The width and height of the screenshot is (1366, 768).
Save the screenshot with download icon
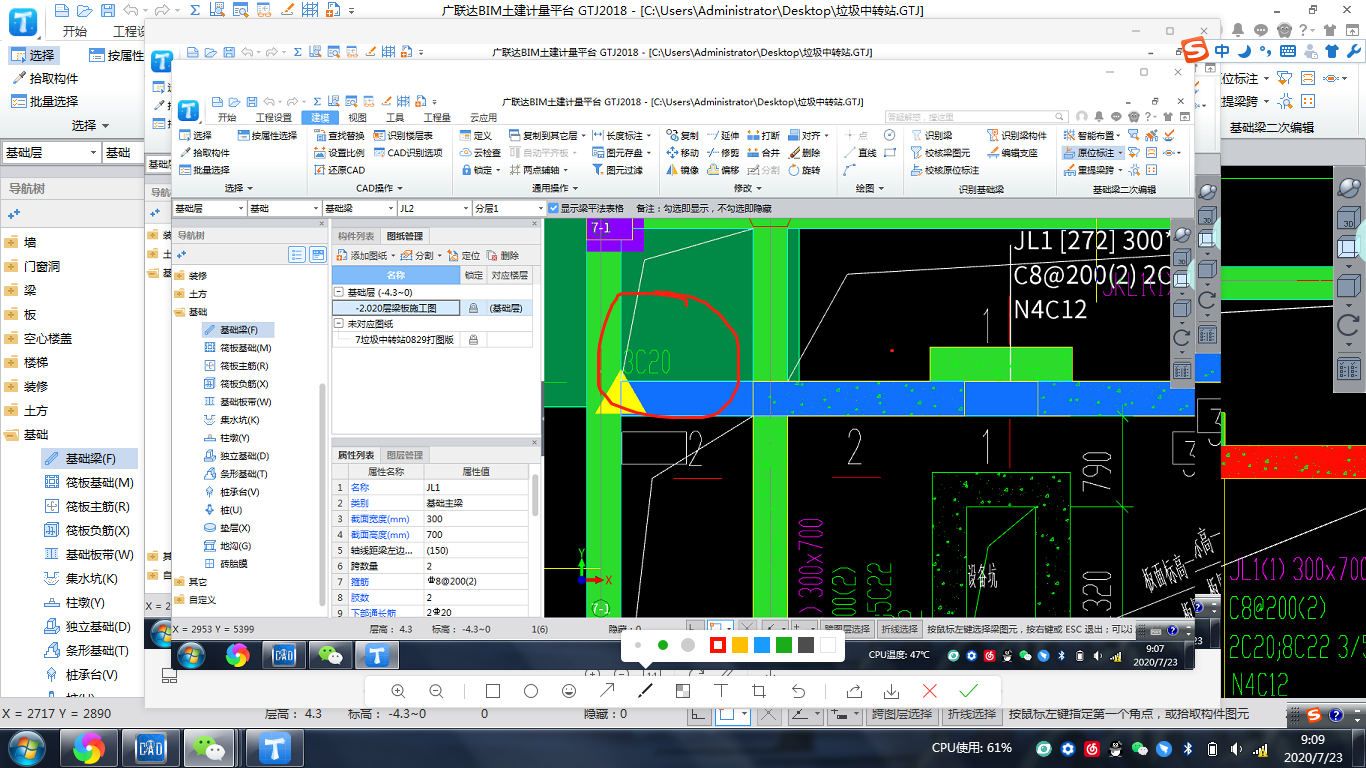pyautogui.click(x=892, y=691)
